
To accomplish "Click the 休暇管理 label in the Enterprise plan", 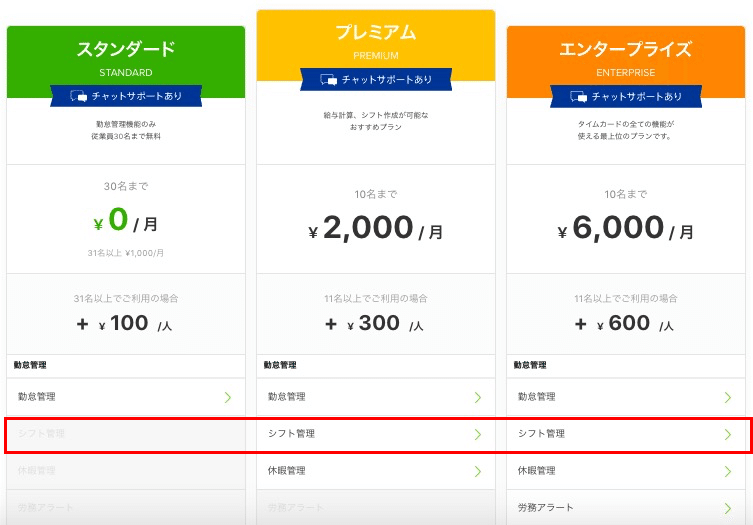I will pyautogui.click(x=536, y=471).
